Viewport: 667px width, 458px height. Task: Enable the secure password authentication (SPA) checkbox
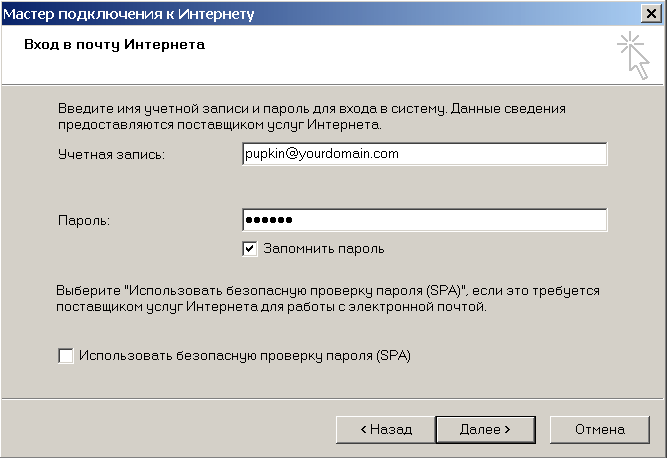(x=66, y=355)
